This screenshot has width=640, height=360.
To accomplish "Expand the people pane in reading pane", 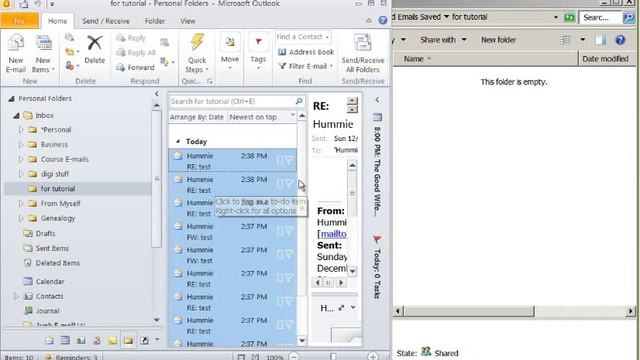I will click(353, 308).
